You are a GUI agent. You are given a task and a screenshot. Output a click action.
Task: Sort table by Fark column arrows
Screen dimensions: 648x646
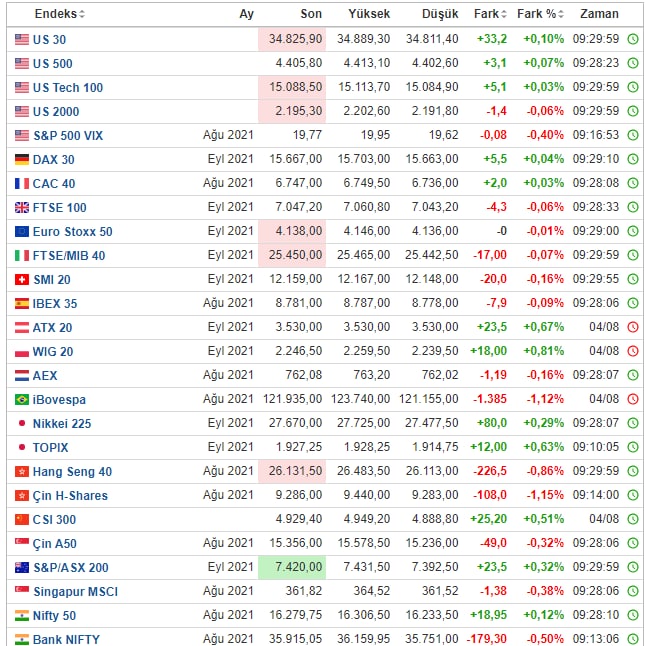tap(503, 14)
